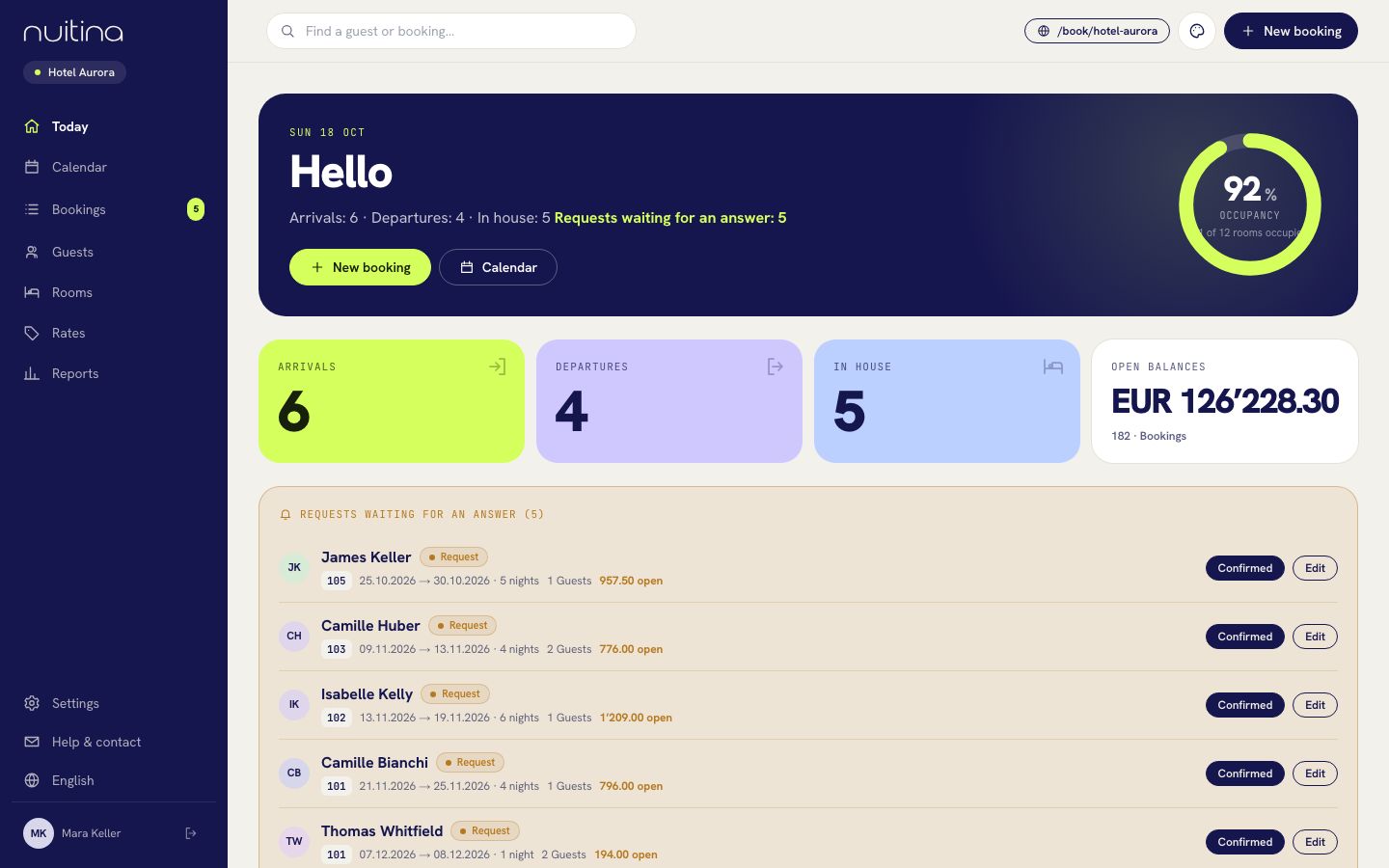Edit James Keller's booking
Image resolution: width=1389 pixels, height=868 pixels.
1315,568
